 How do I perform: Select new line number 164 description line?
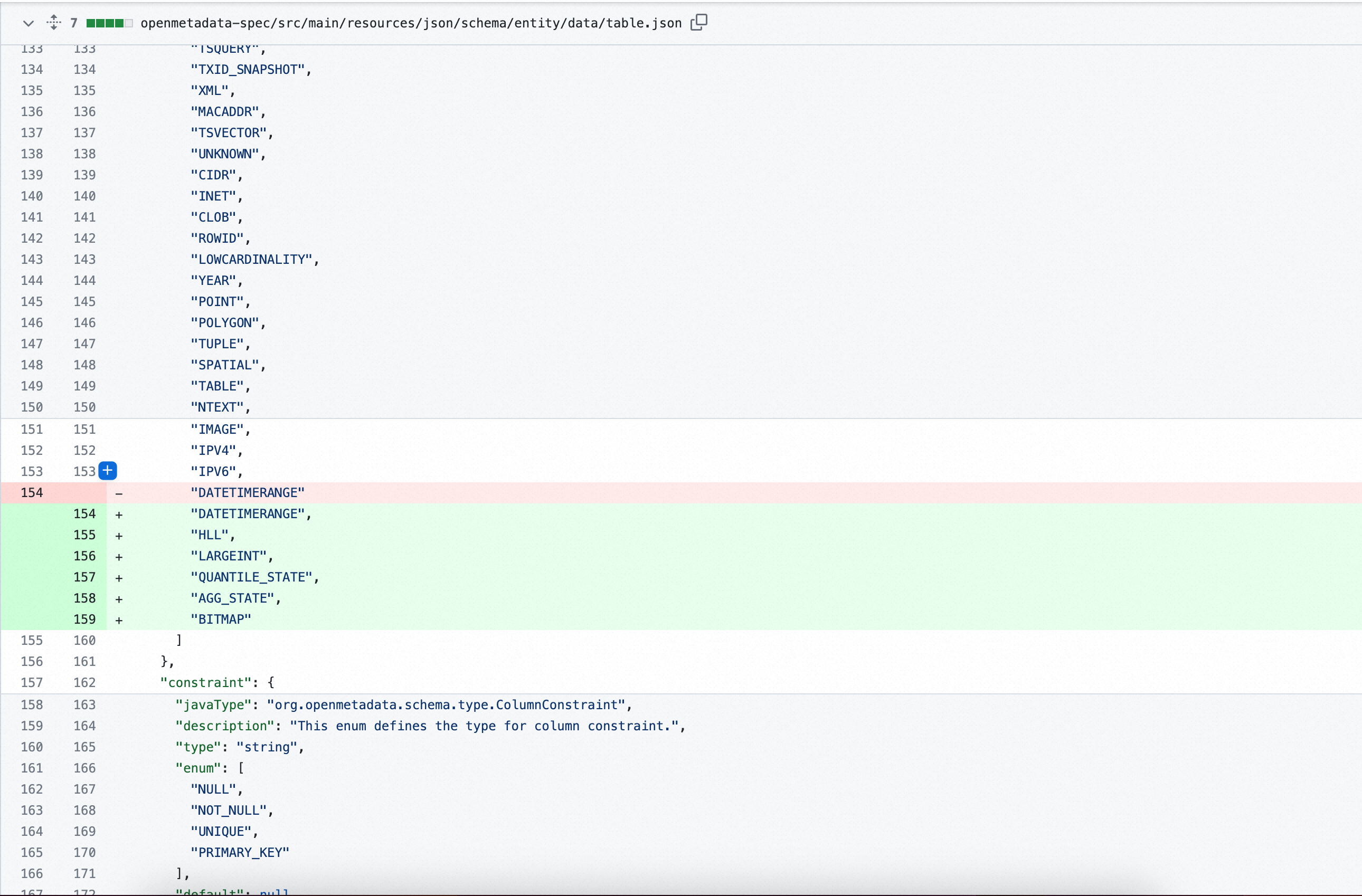84,726
